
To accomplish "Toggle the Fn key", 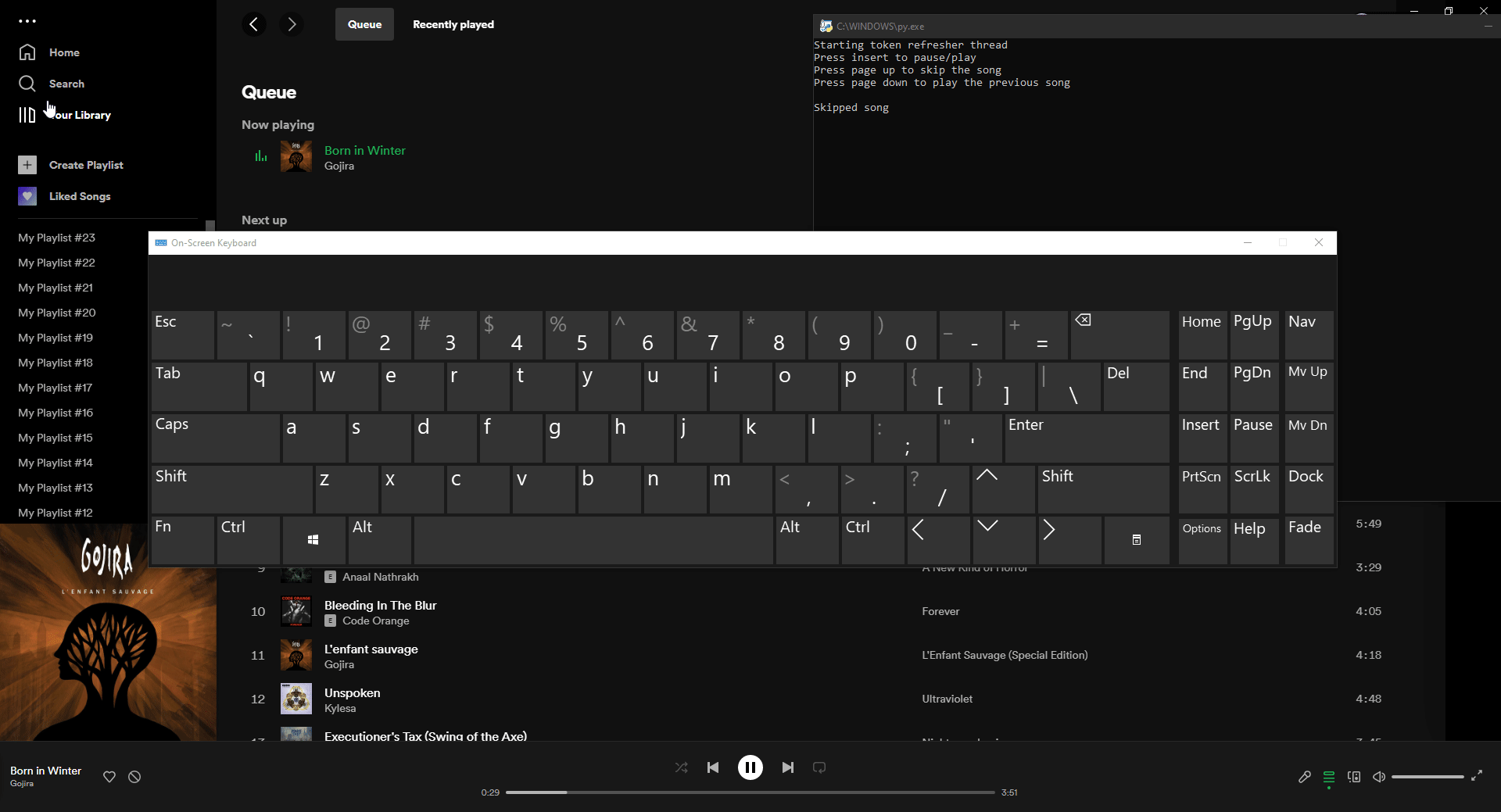I will tap(183, 540).
